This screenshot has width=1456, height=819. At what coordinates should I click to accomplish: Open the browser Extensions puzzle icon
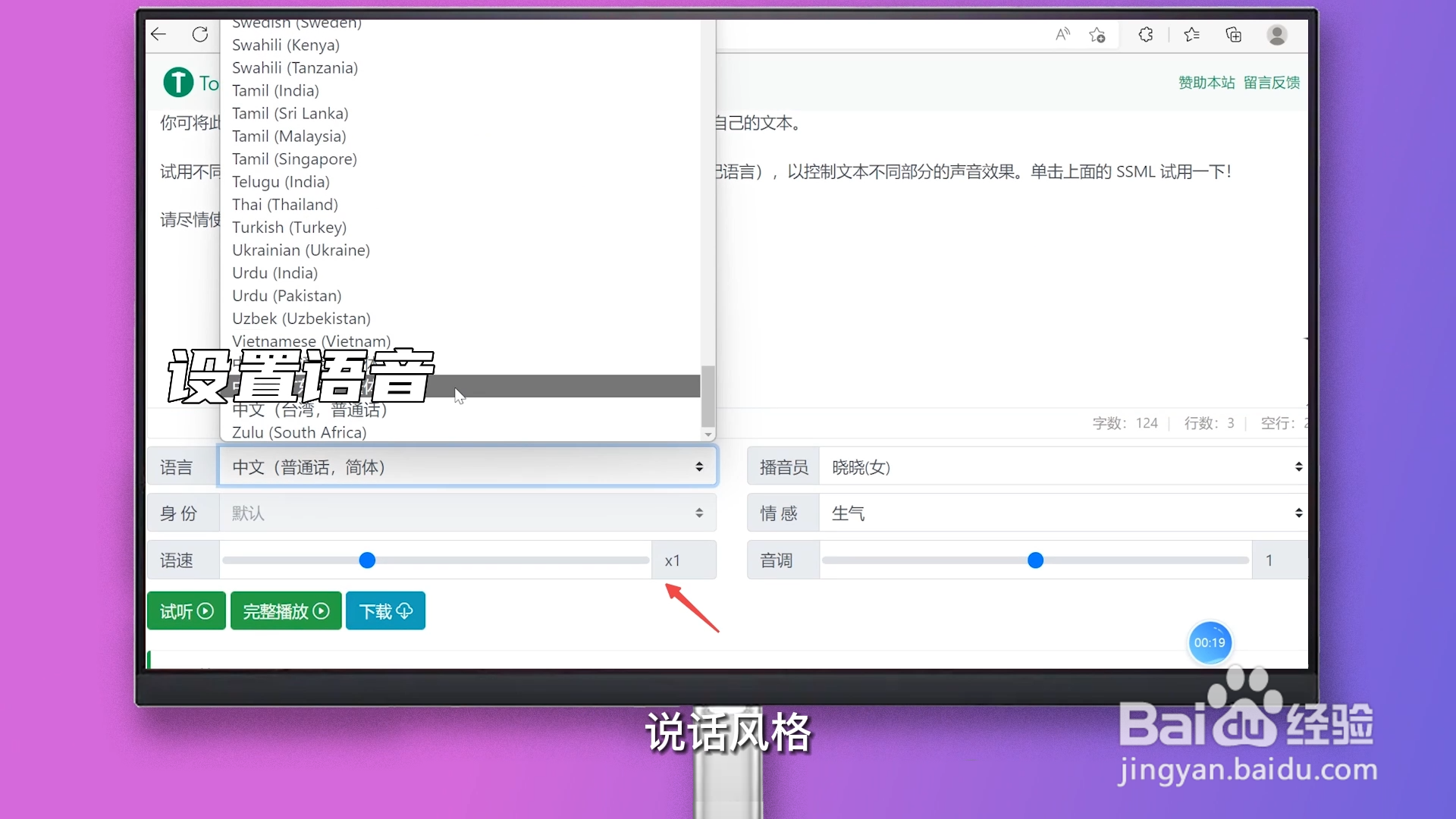tap(1145, 34)
